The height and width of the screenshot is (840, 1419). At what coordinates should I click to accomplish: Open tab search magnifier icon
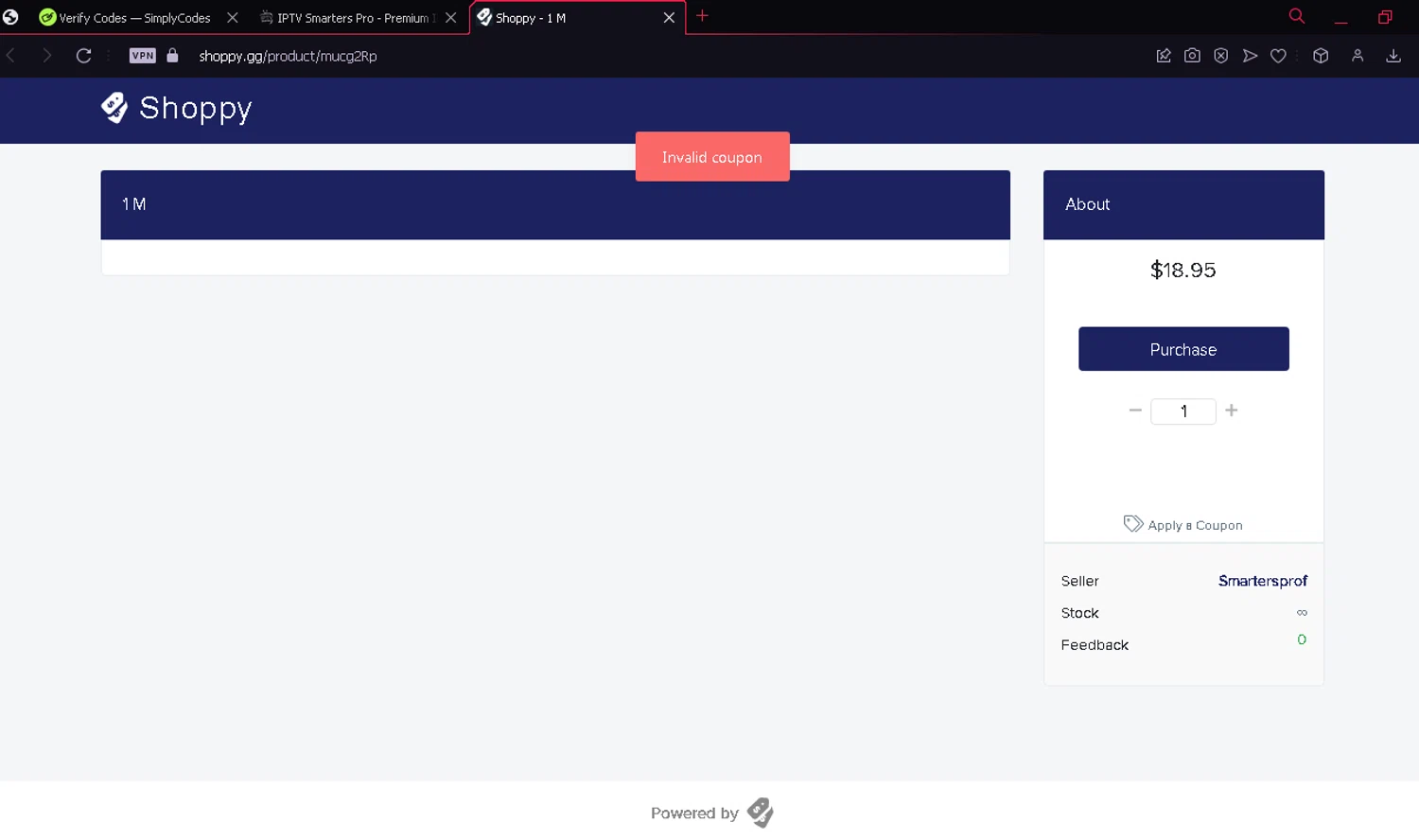pyautogui.click(x=1297, y=16)
